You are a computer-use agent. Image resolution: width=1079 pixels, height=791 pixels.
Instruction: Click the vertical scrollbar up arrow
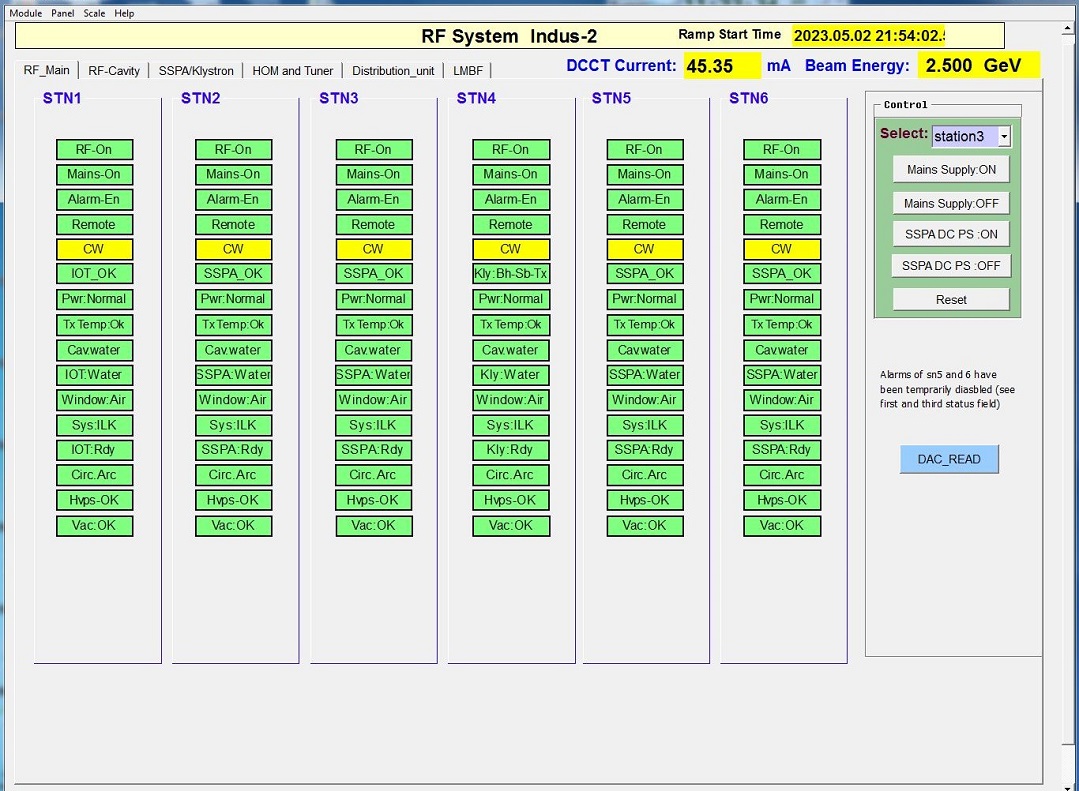point(1067,29)
